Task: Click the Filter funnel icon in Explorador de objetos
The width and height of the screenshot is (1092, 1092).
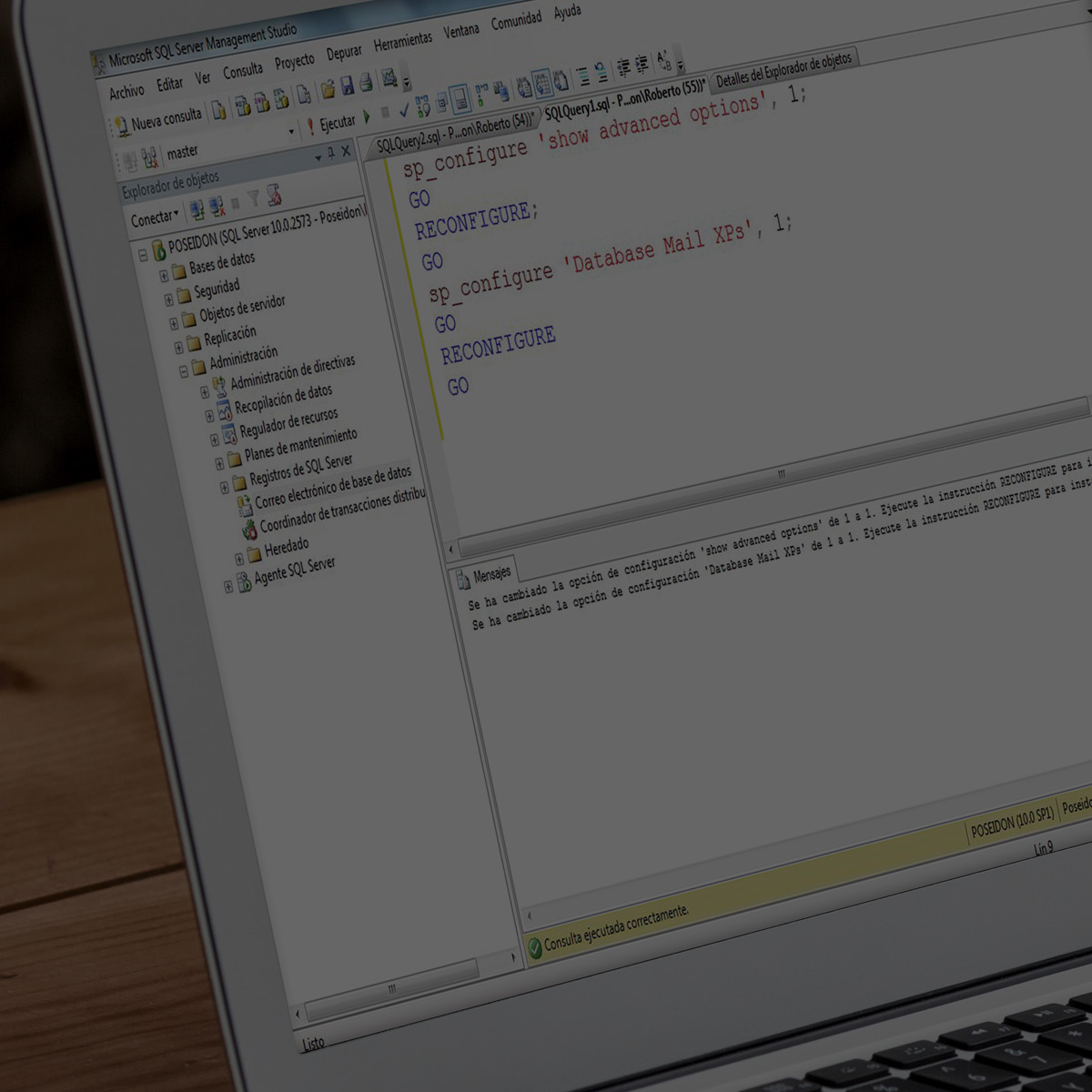Action: coord(254,198)
